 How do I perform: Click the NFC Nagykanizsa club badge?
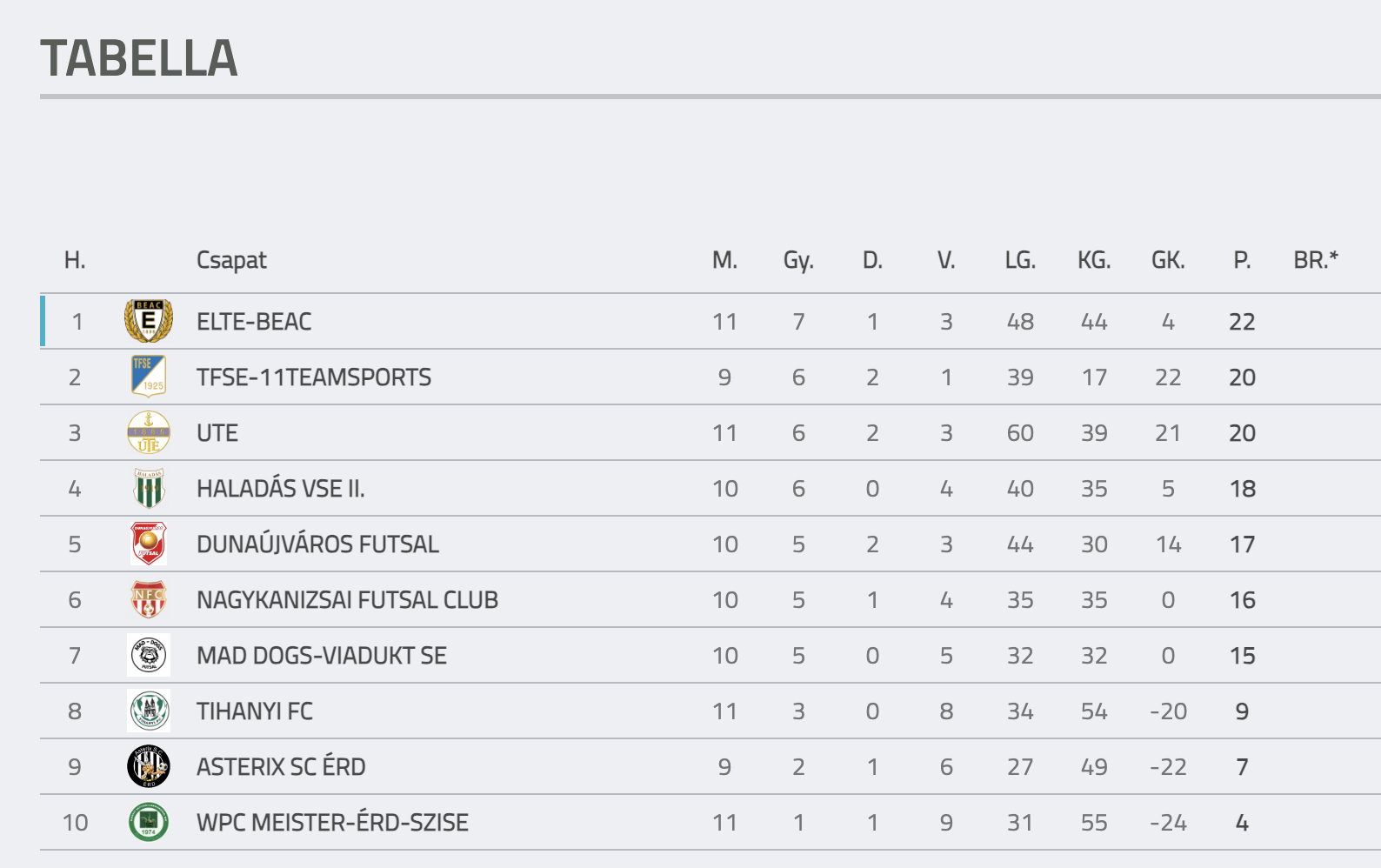pos(149,599)
